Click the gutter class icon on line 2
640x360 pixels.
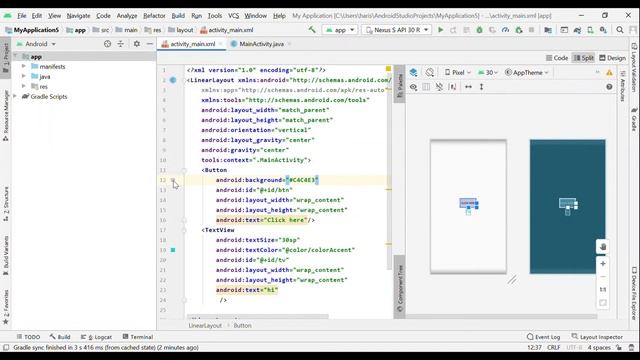click(x=173, y=80)
